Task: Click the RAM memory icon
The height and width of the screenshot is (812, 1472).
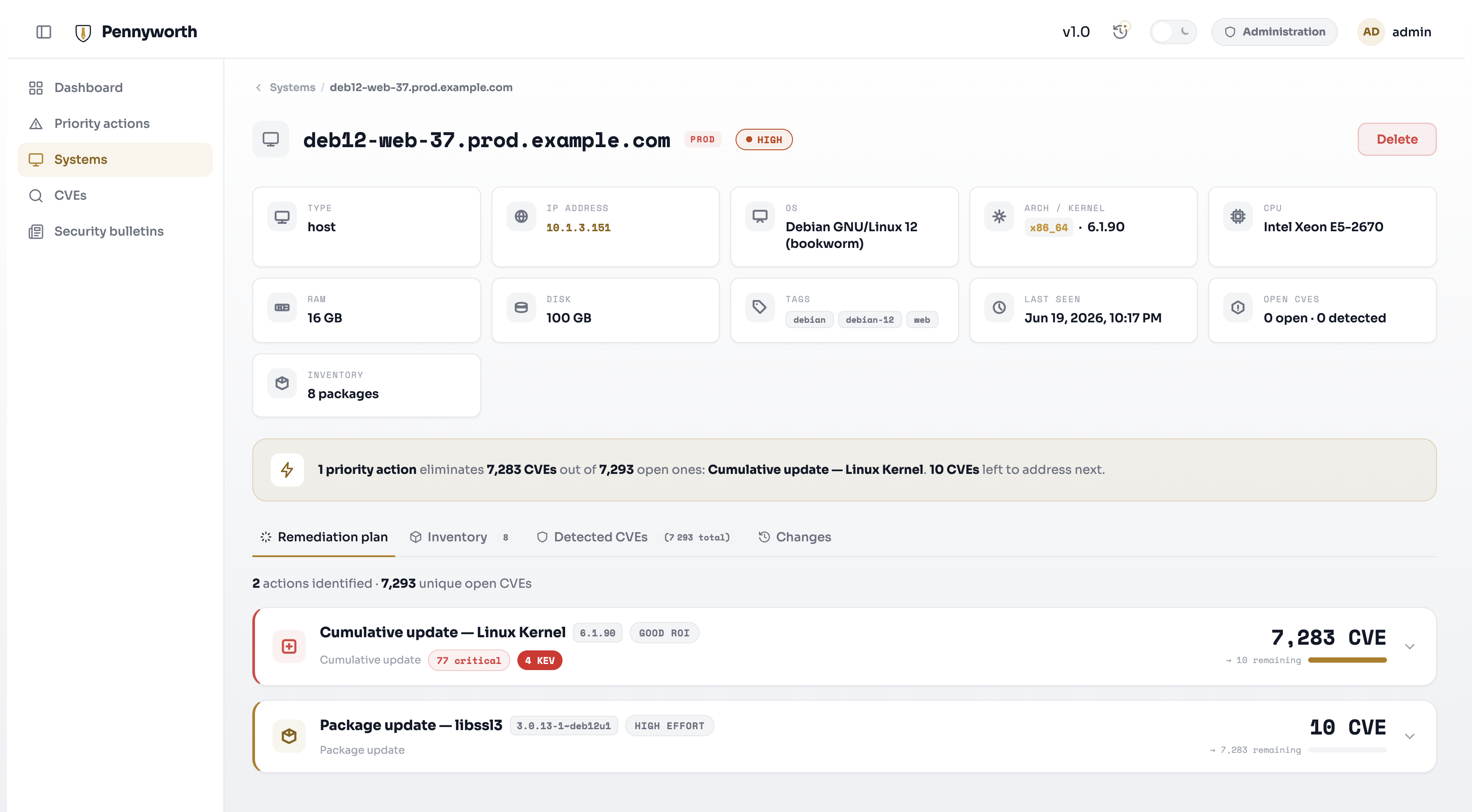Action: pyautogui.click(x=282, y=307)
